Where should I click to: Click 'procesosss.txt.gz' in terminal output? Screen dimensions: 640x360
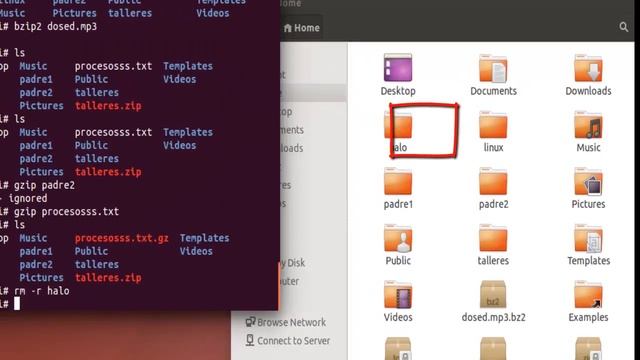[x=121, y=238]
